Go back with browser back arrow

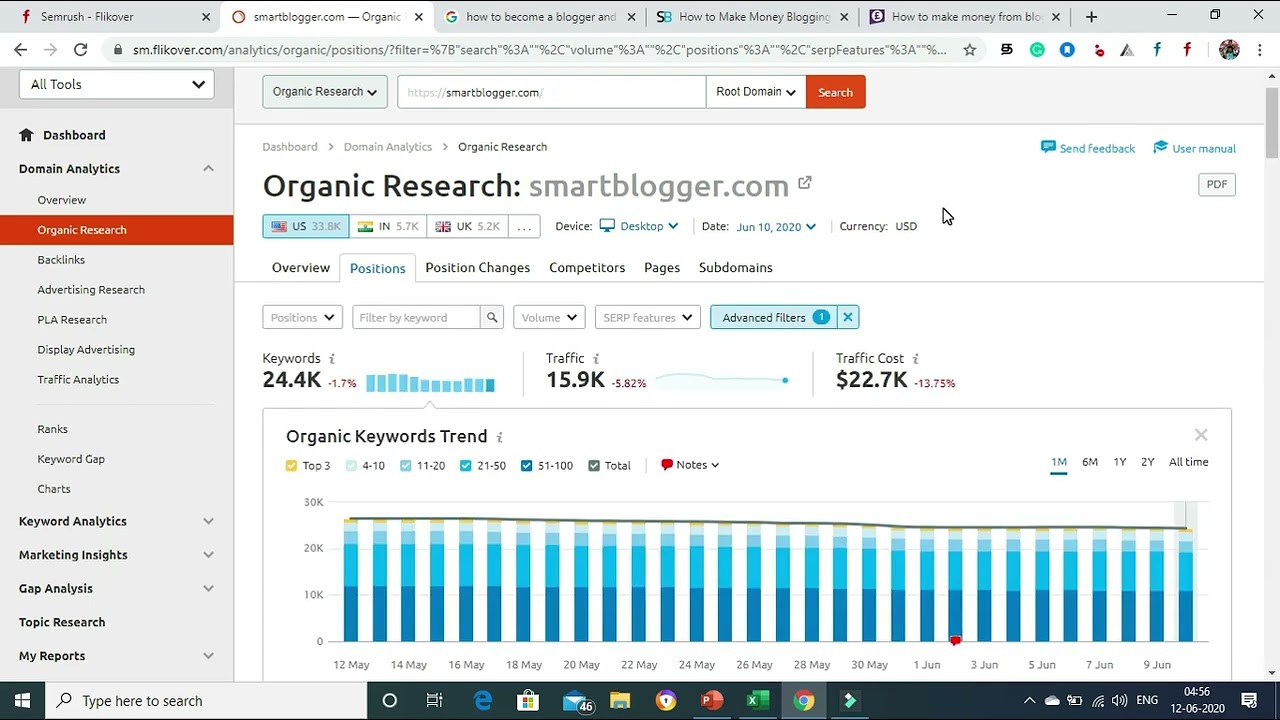point(21,50)
